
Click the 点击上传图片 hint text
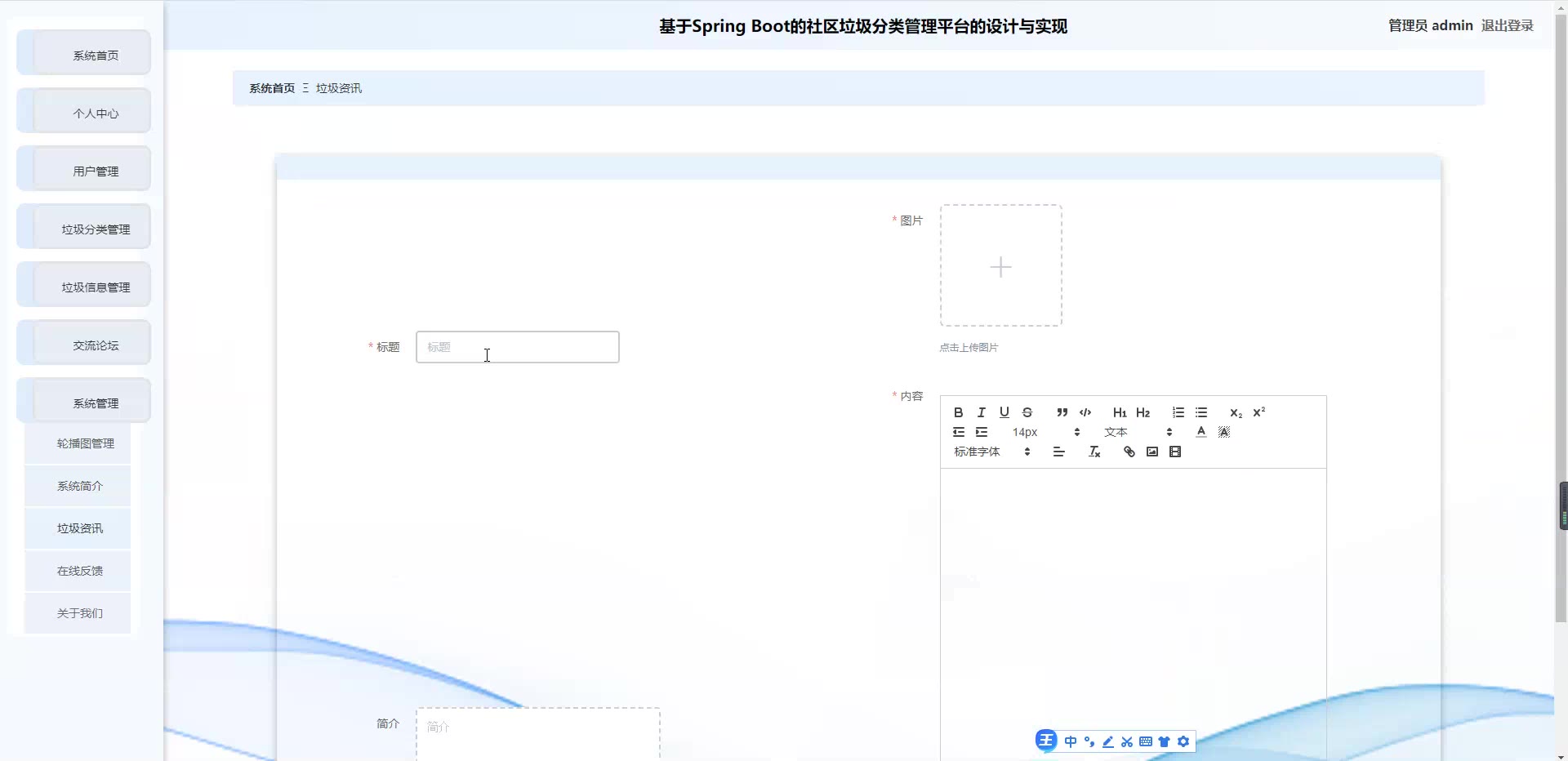coord(969,348)
